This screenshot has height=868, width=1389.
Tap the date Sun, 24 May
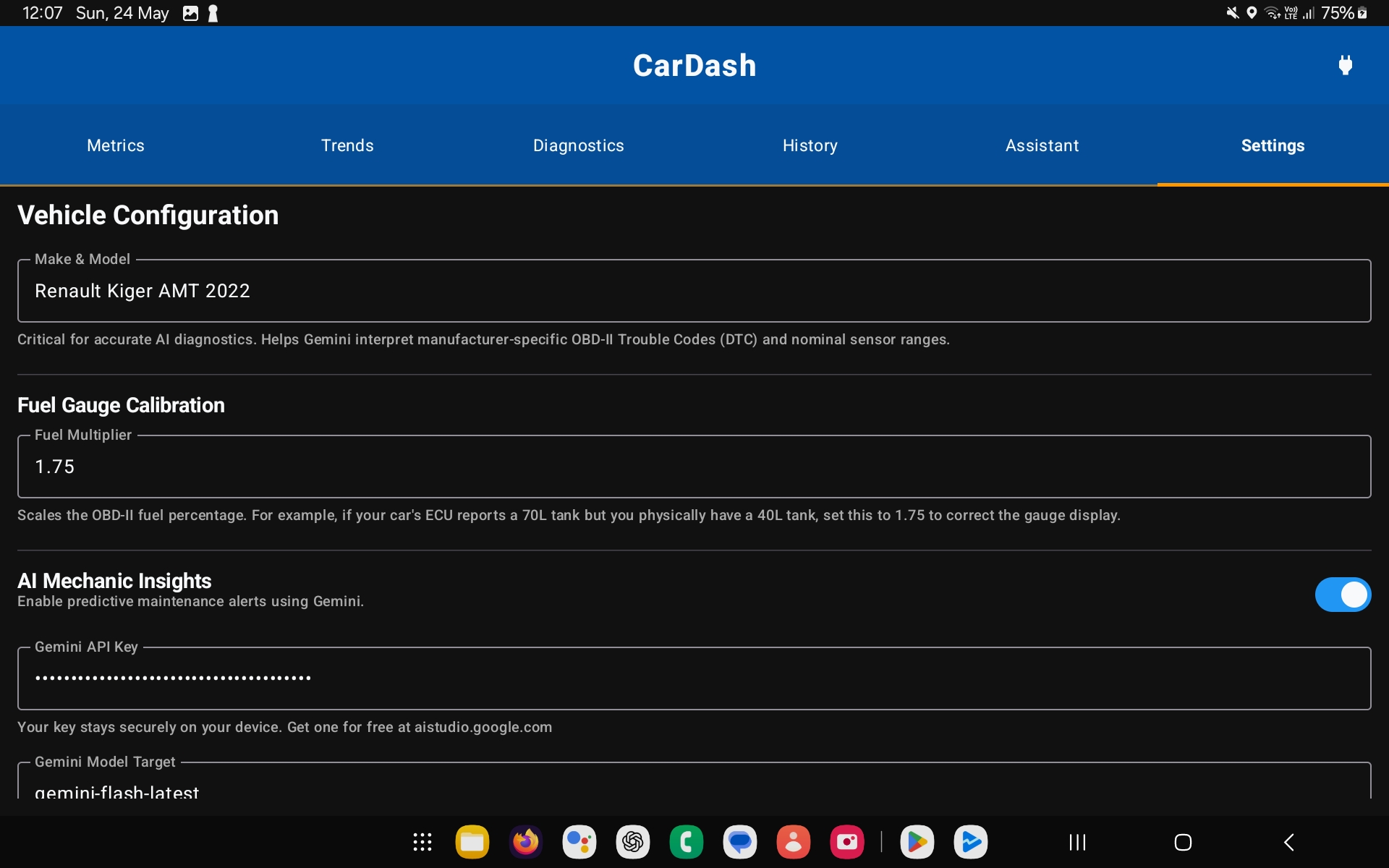[x=122, y=13]
